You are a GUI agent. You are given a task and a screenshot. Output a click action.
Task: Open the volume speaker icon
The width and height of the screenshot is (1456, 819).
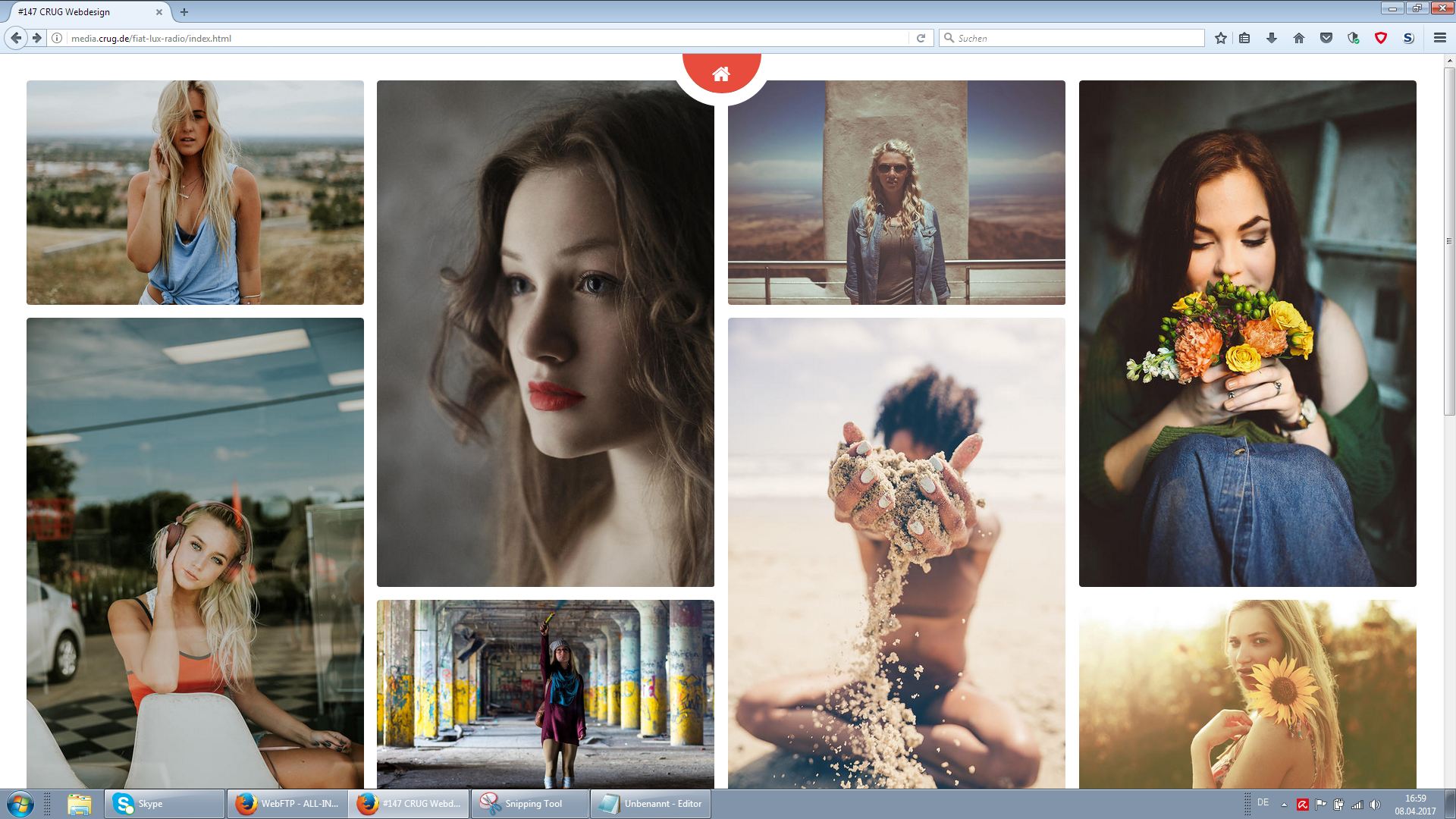(1376, 805)
